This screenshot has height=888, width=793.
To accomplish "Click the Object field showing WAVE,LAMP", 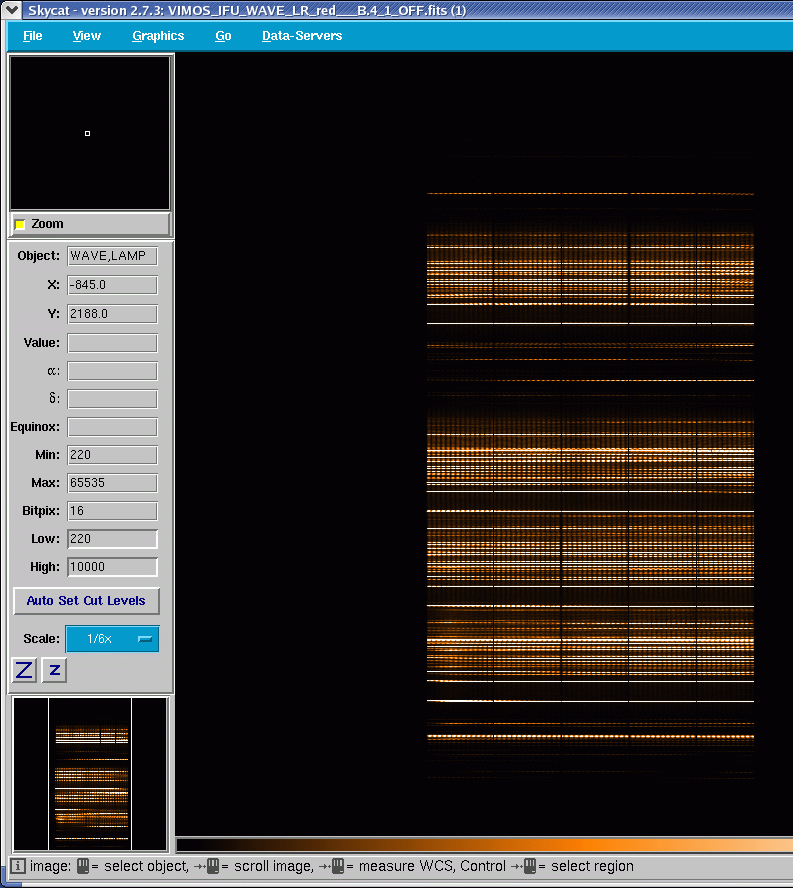I will point(112,256).
